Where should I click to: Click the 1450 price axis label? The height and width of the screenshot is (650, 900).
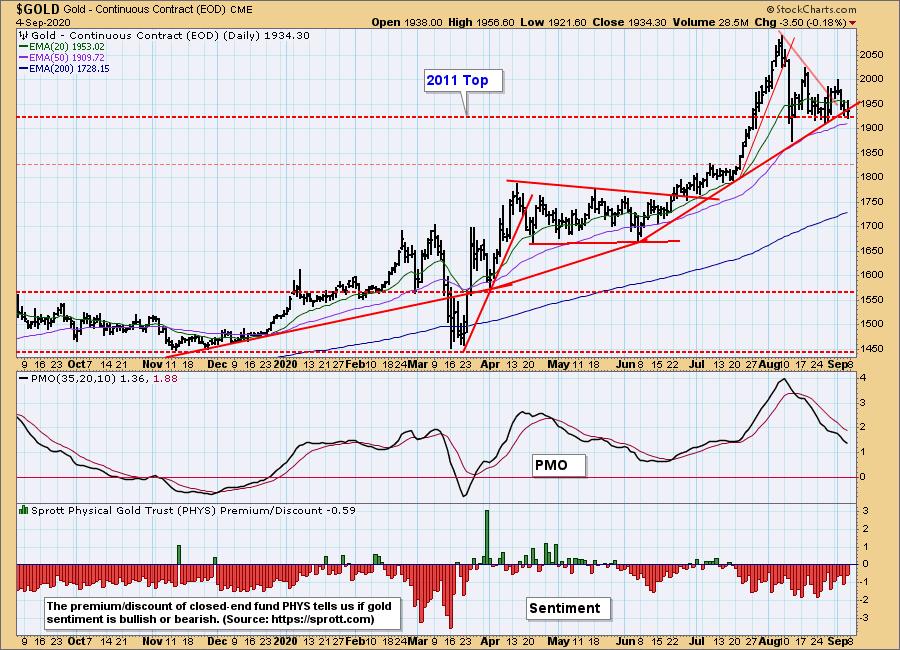click(x=872, y=349)
